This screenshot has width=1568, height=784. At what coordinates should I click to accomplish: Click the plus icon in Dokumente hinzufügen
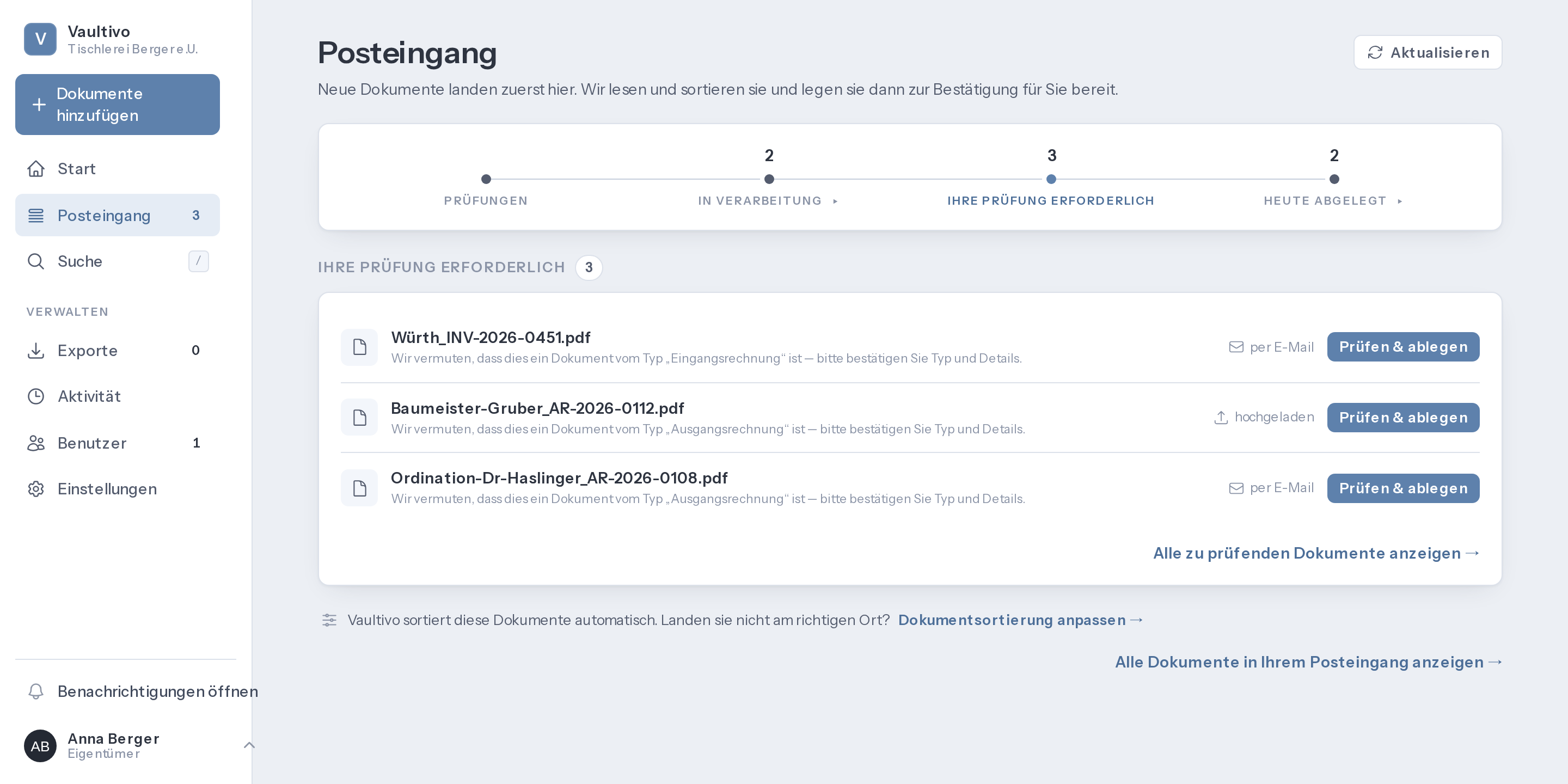click(x=39, y=105)
